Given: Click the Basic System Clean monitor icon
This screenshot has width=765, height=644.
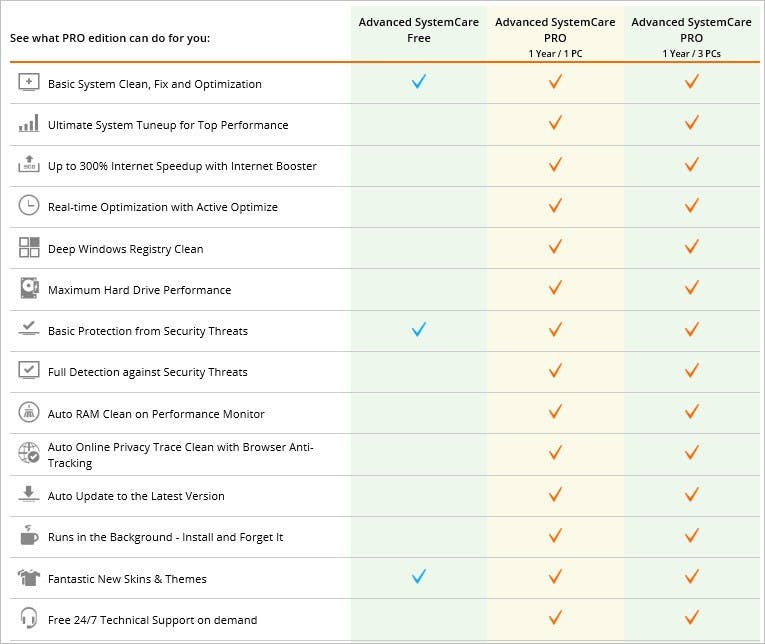Looking at the screenshot, I should click(29, 83).
